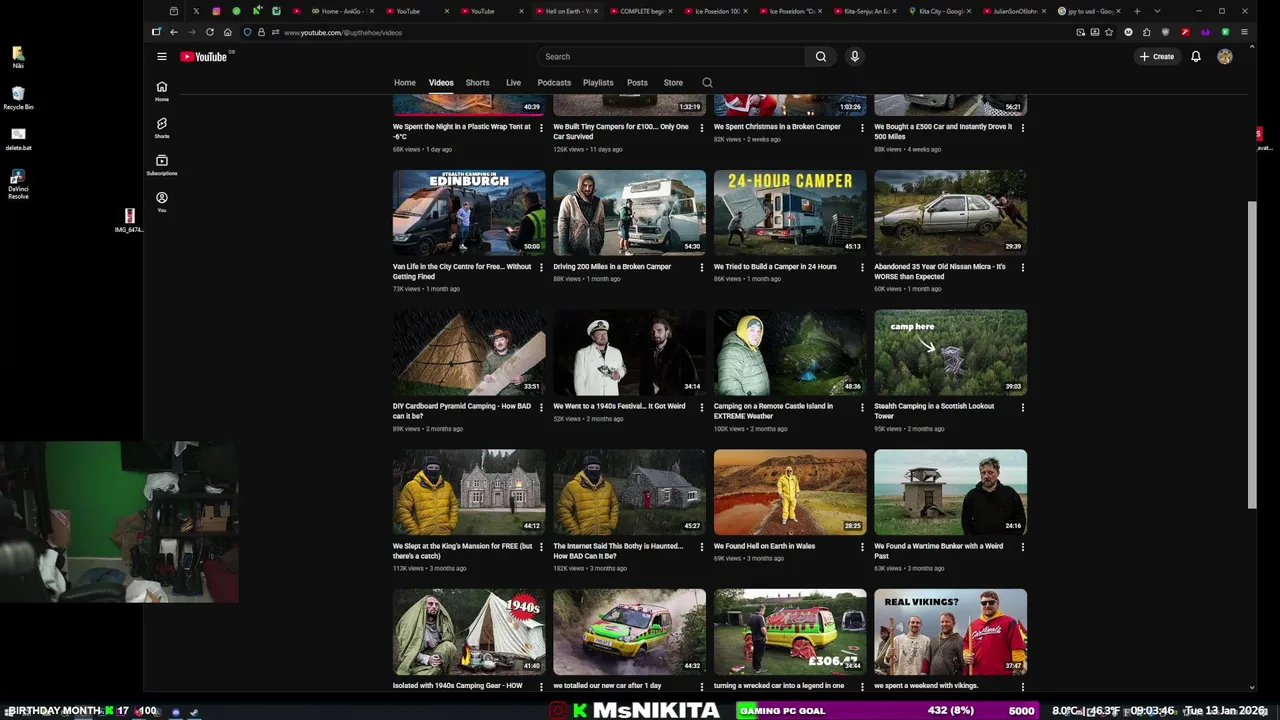The height and width of the screenshot is (720, 1280).
Task: Open options for Haunted Bothy video
Action: click(x=701, y=548)
